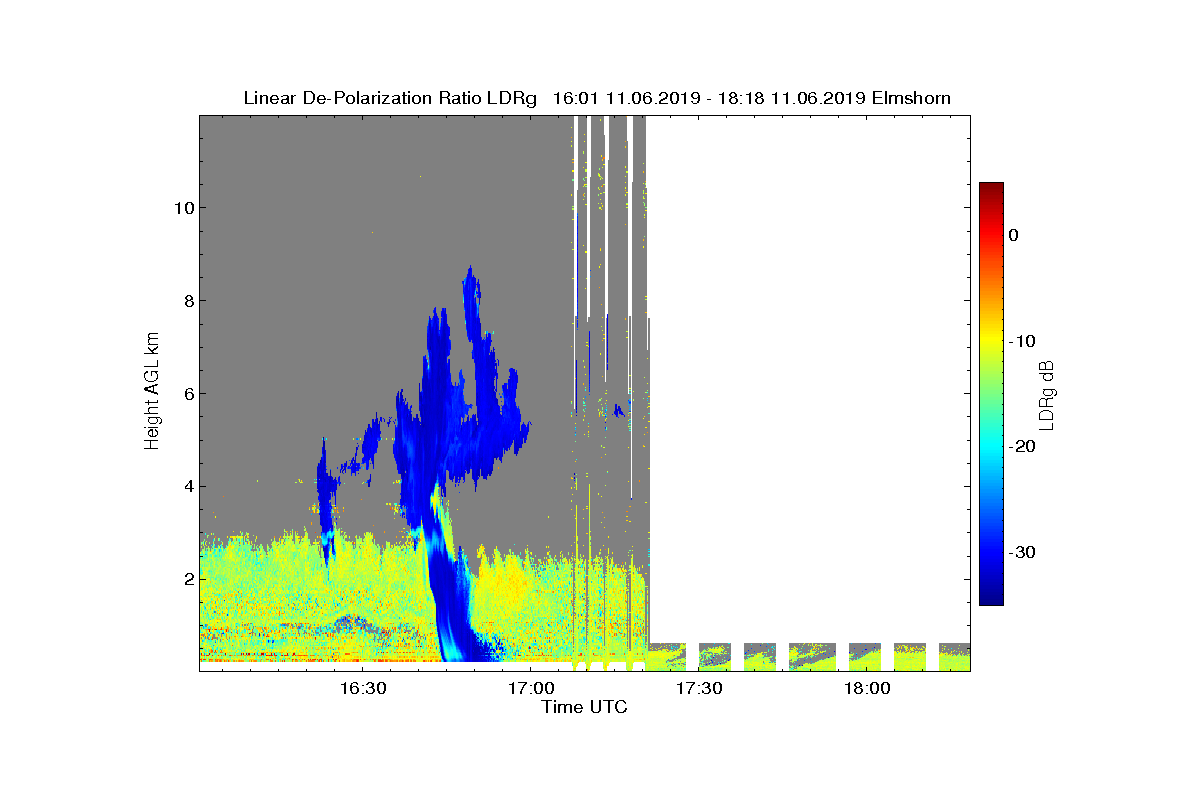Click the colorbar label 0
This screenshot has width=1200, height=800.
click(1013, 235)
